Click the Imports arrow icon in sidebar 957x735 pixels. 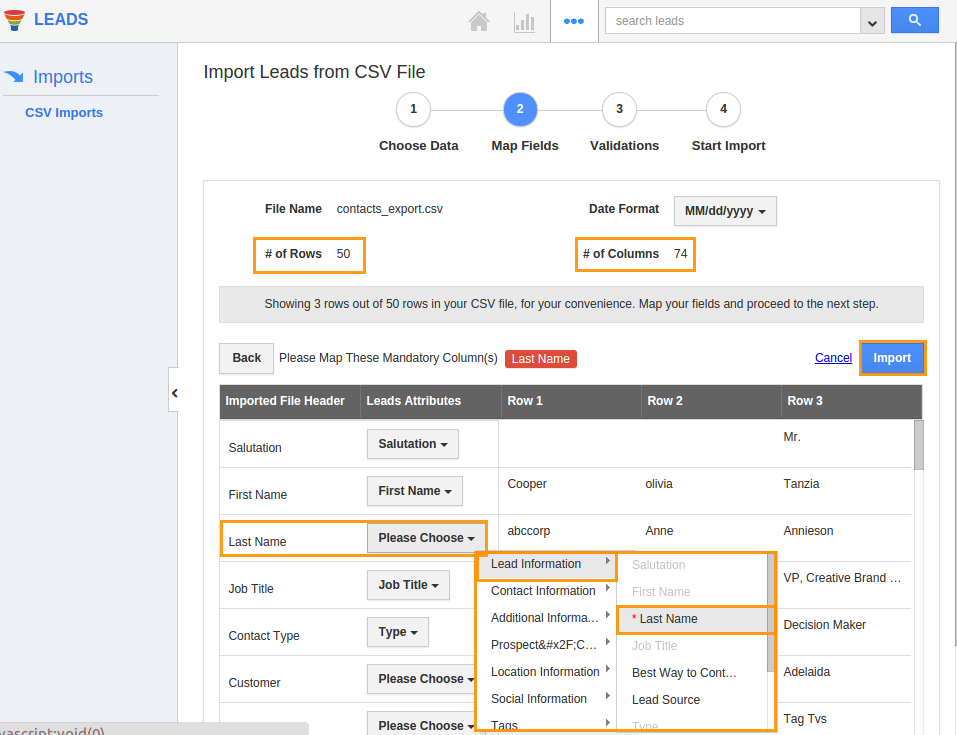[x=14, y=76]
